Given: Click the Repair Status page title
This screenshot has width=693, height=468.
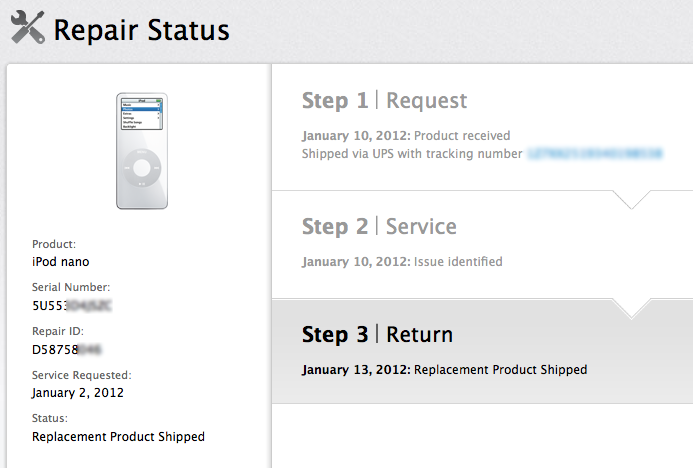Looking at the screenshot, I should (x=141, y=29).
